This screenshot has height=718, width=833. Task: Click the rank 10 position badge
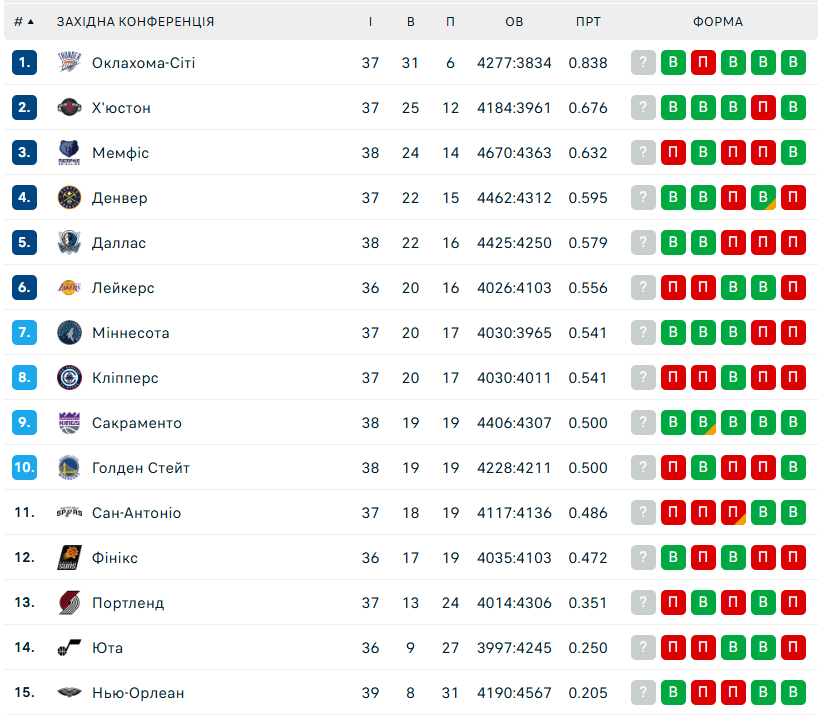coord(25,468)
